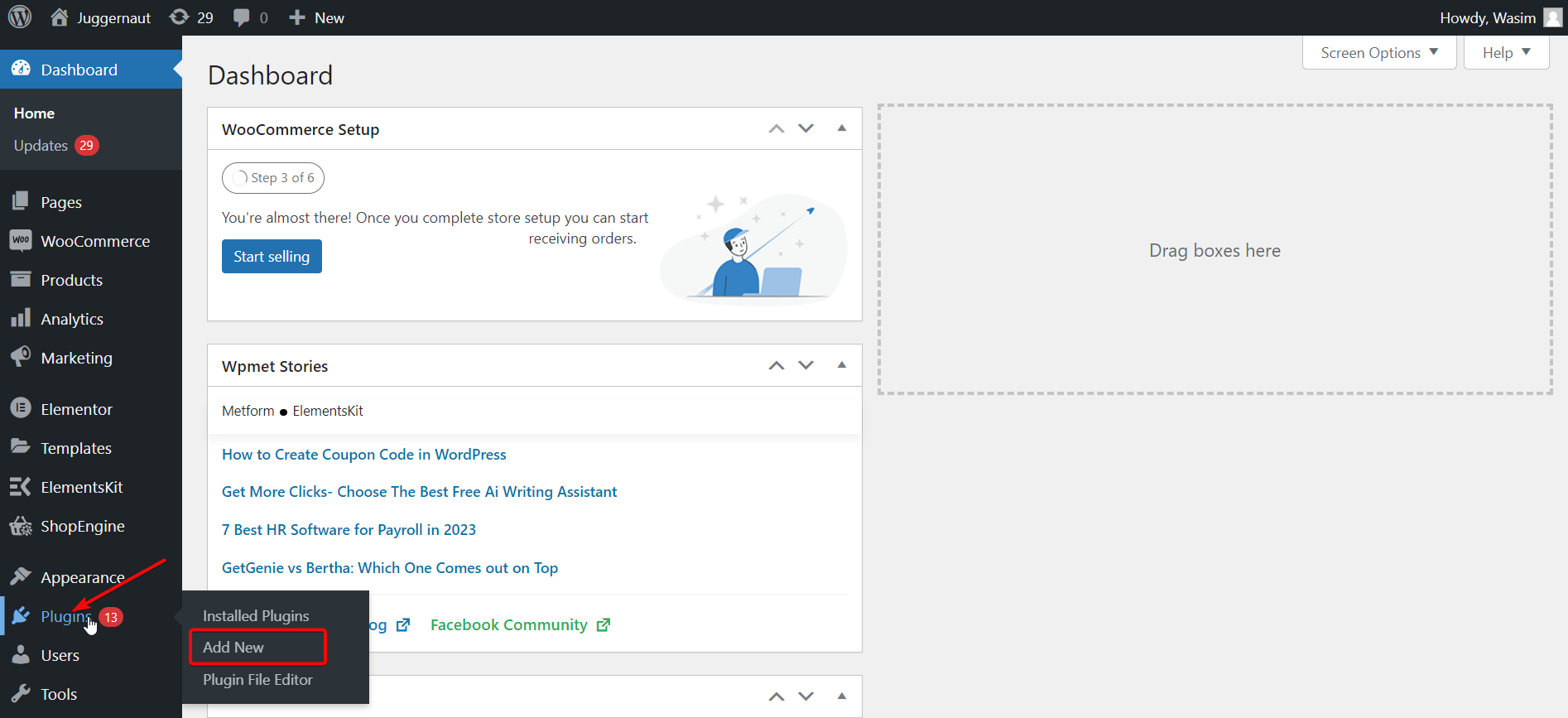
Task: Open 7 Best HR Software for Payroll link
Action: 349,529
